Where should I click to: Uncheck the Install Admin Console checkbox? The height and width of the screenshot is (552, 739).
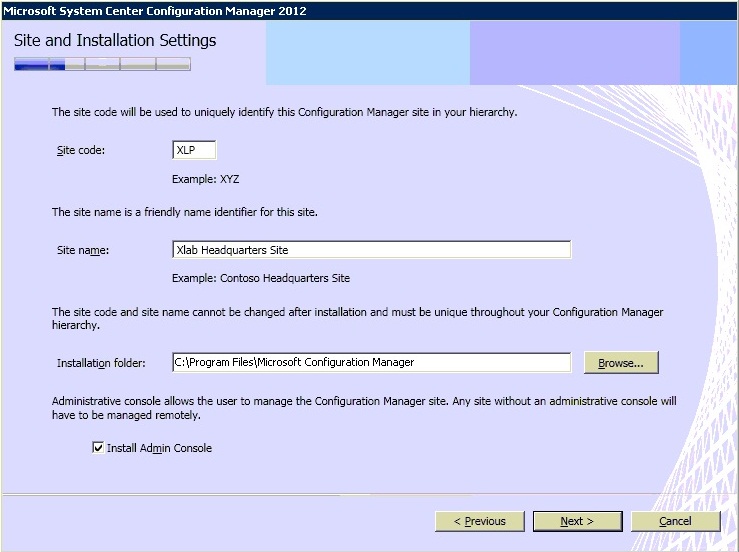tap(98, 447)
